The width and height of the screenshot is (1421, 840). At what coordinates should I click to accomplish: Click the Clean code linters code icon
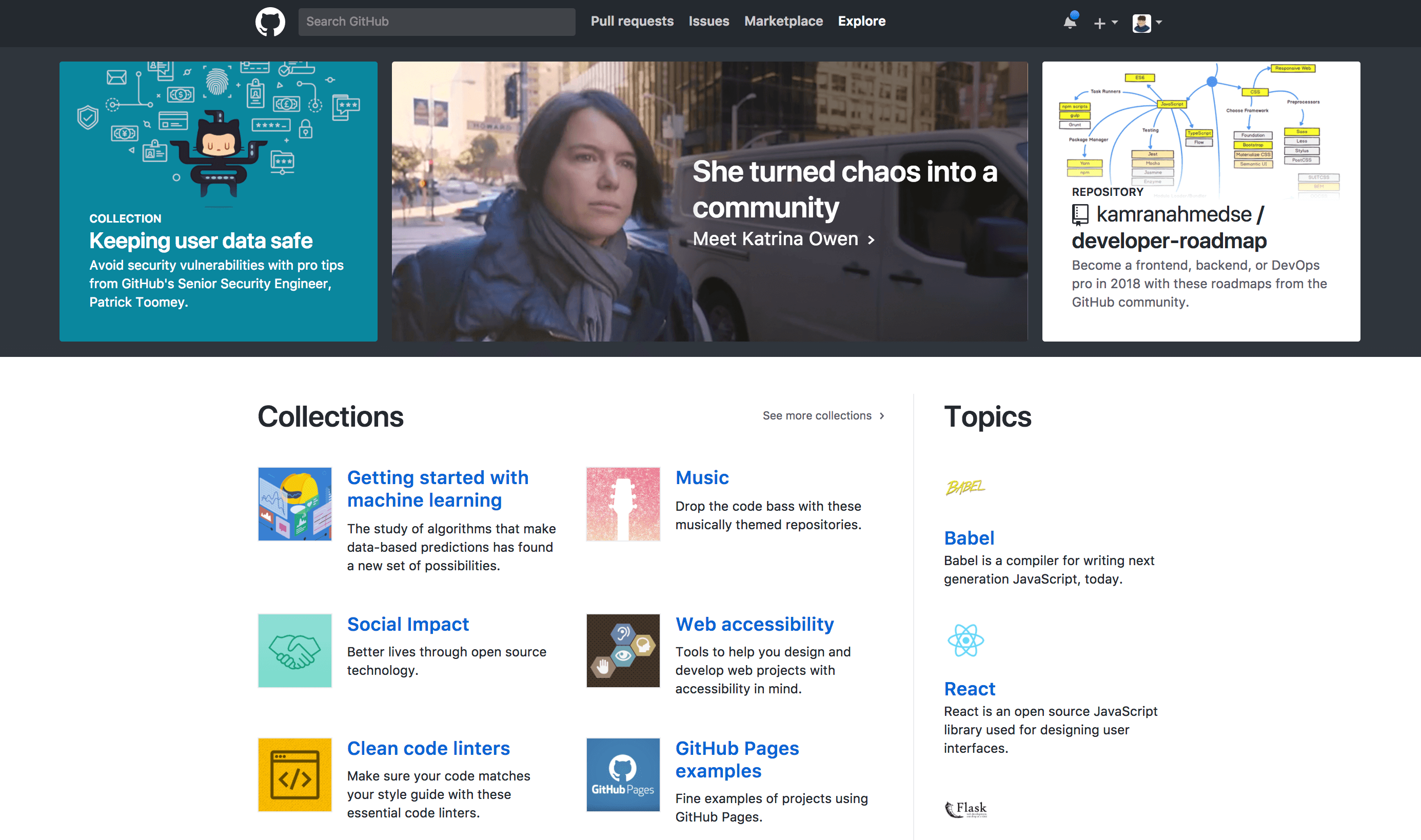click(294, 774)
